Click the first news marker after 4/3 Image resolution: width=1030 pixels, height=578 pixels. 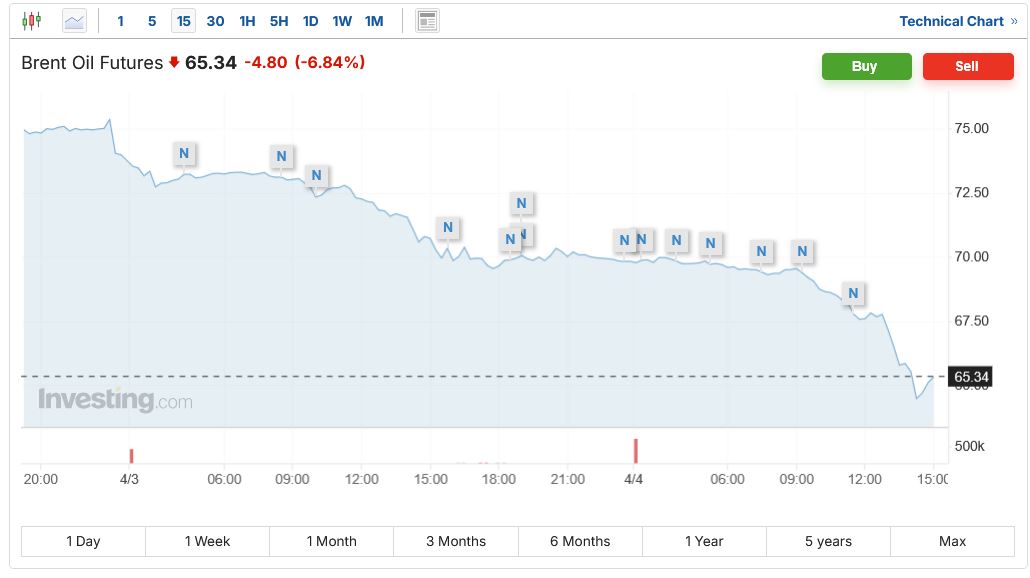click(x=183, y=153)
